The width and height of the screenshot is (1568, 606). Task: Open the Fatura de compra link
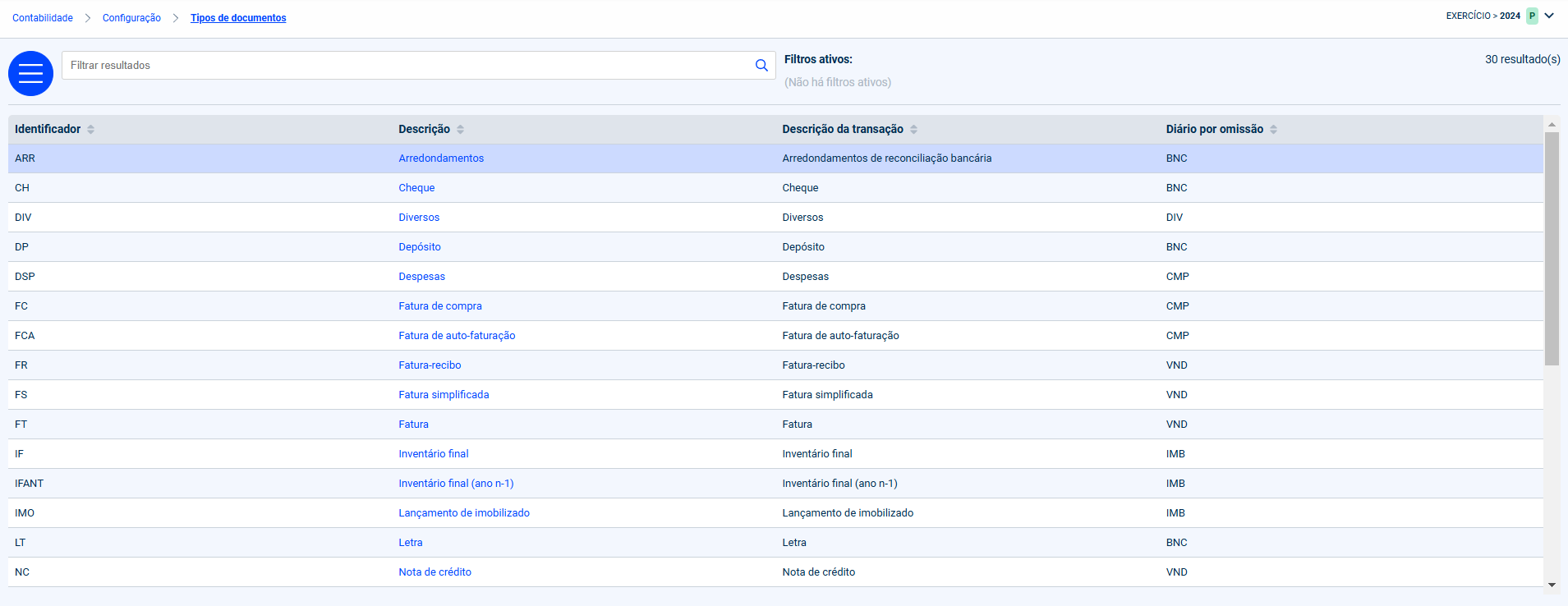(440, 306)
